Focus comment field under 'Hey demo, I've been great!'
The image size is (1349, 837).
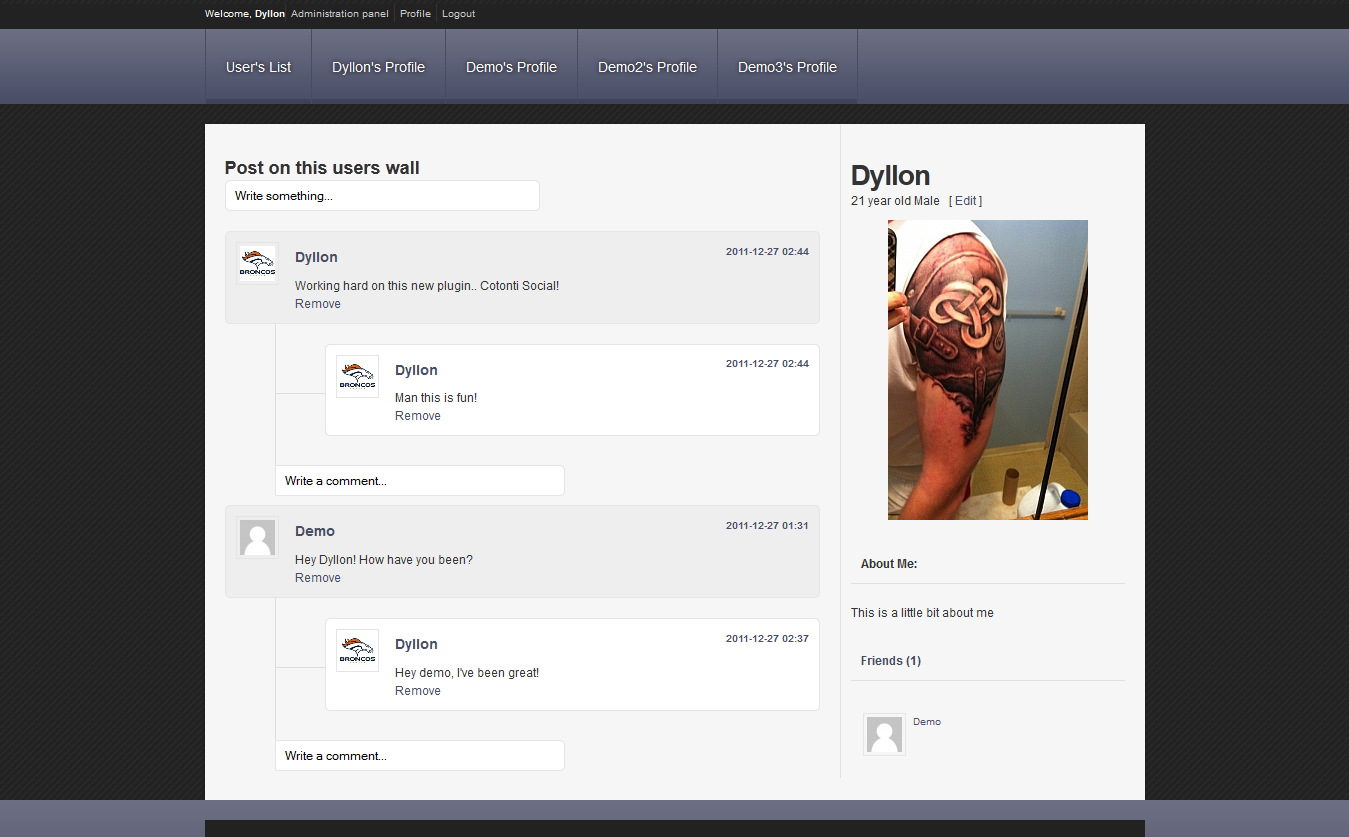click(x=420, y=756)
